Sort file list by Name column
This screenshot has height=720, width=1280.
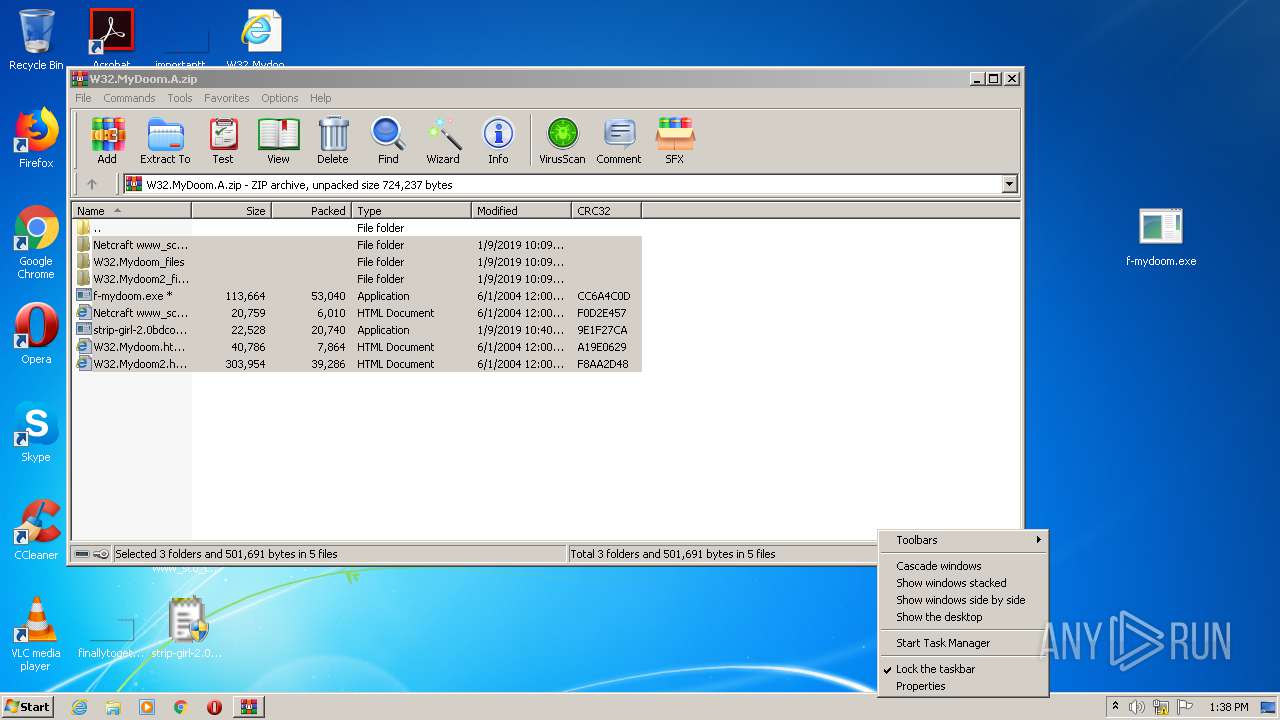[x=131, y=211]
